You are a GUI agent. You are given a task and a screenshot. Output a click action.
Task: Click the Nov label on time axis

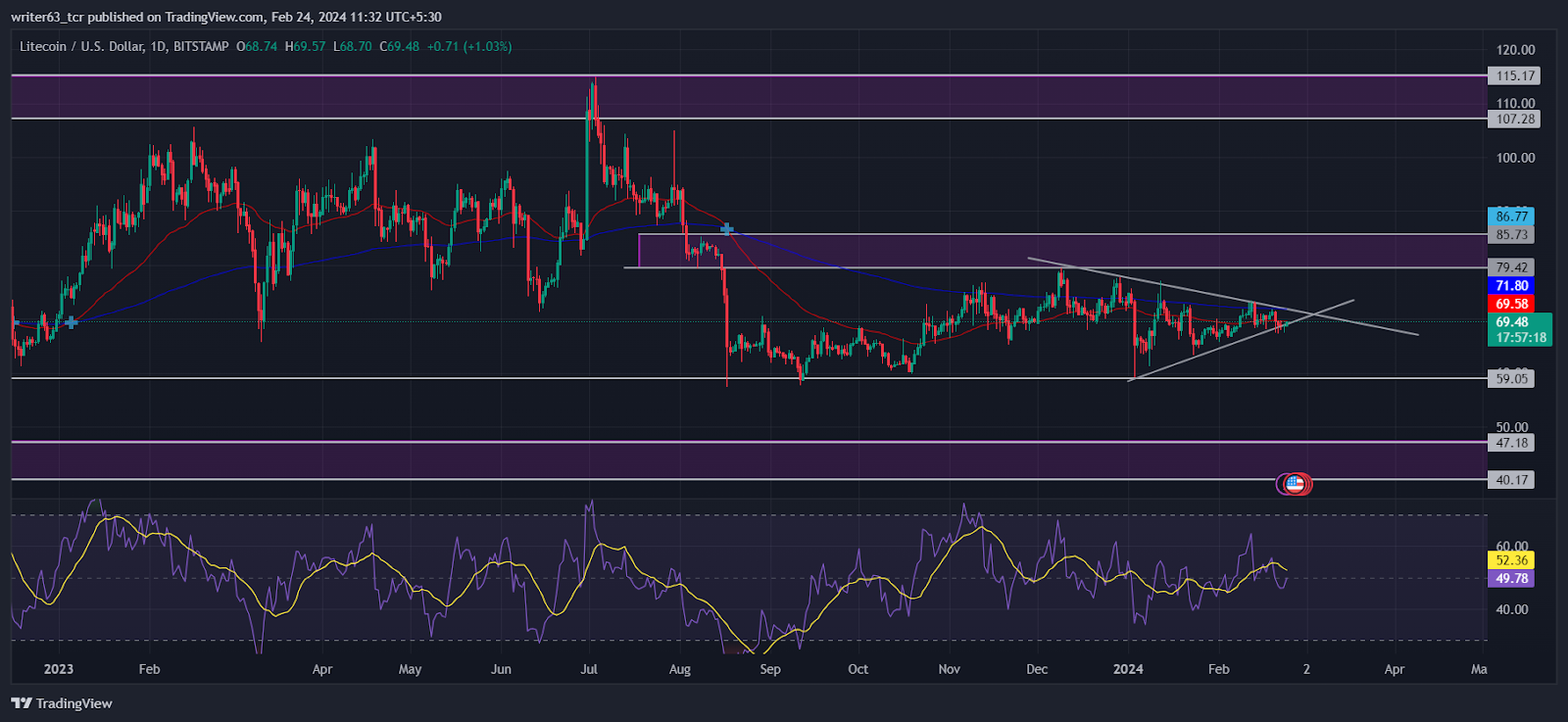(949, 669)
